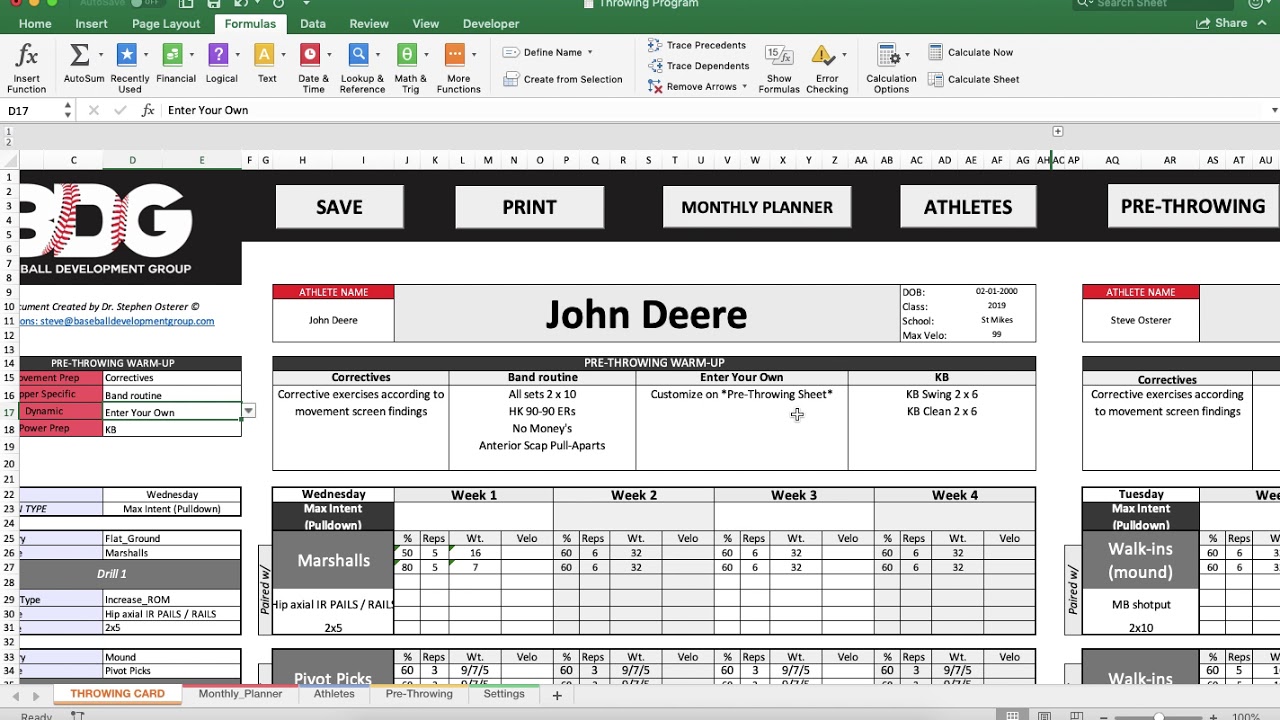Click Remove Arrows
Screen dimensions: 1280x720
[x=692, y=87]
